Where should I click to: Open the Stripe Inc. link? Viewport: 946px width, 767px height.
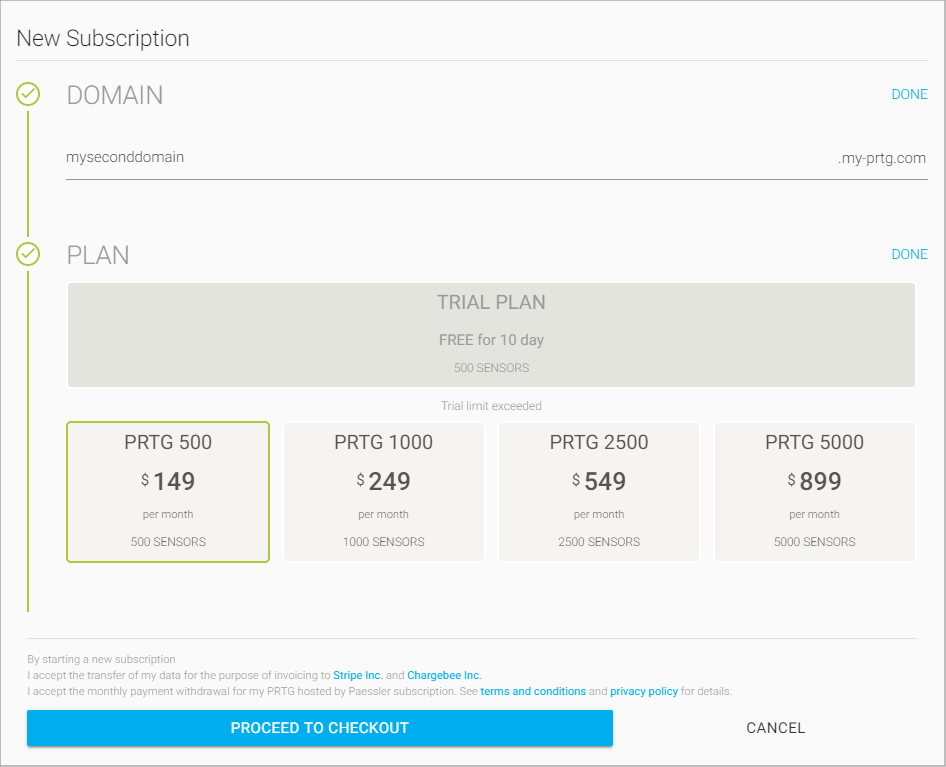point(358,675)
